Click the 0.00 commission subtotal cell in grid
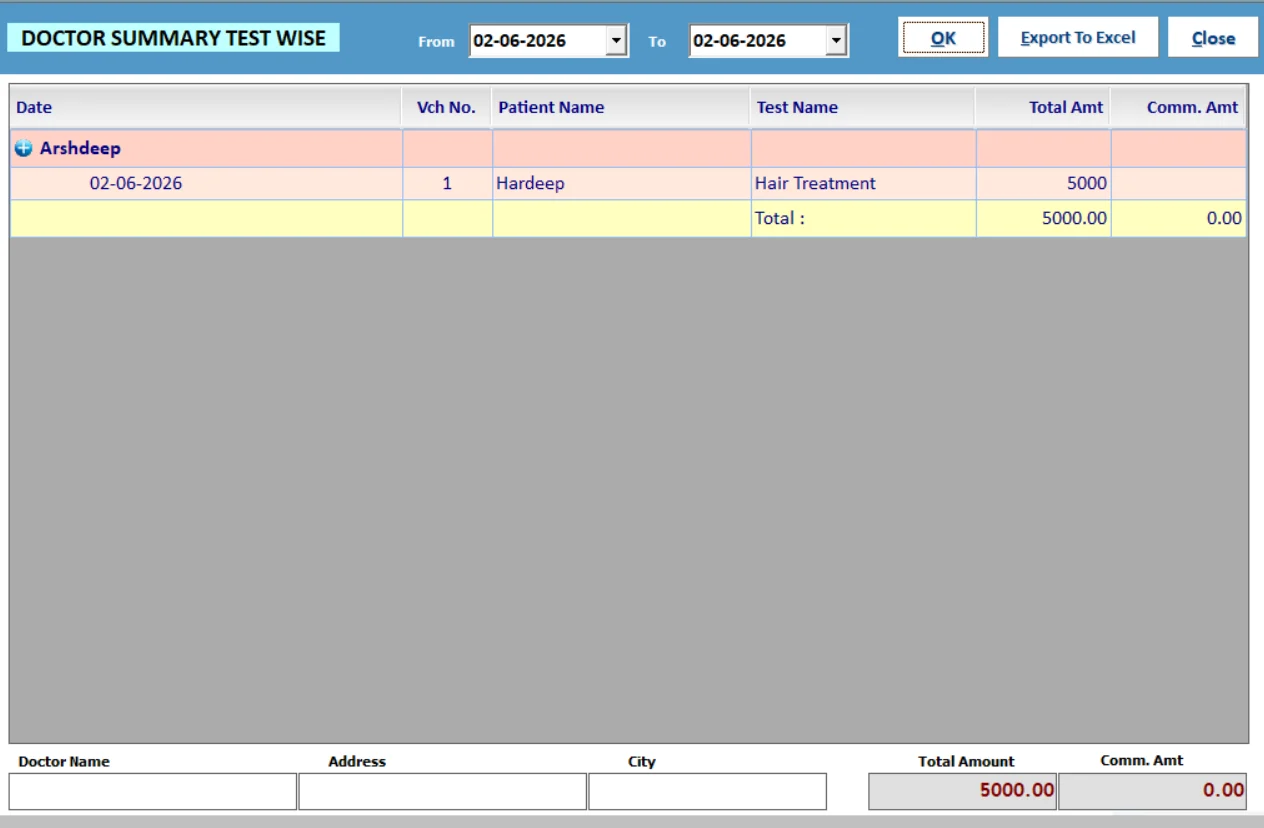The height and width of the screenshot is (828, 1264). [1178, 218]
